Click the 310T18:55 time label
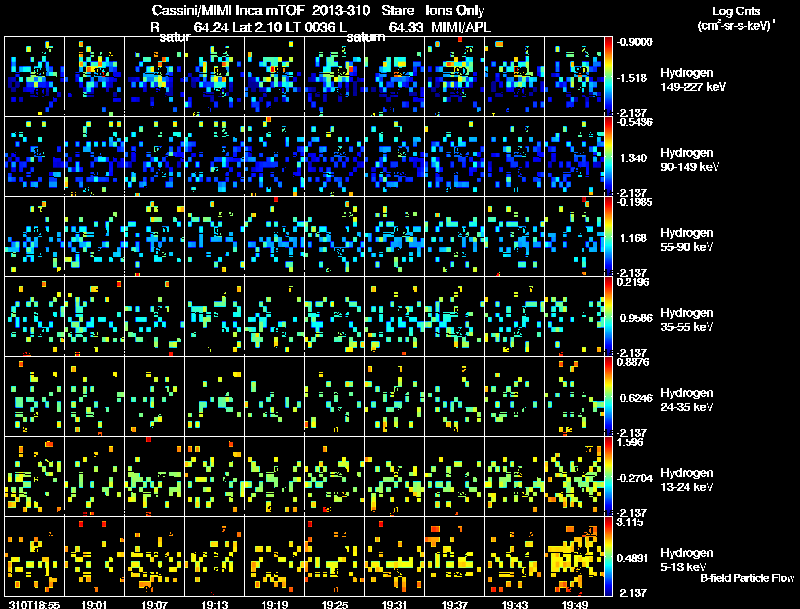This screenshot has width=800, height=609. click(x=34, y=604)
